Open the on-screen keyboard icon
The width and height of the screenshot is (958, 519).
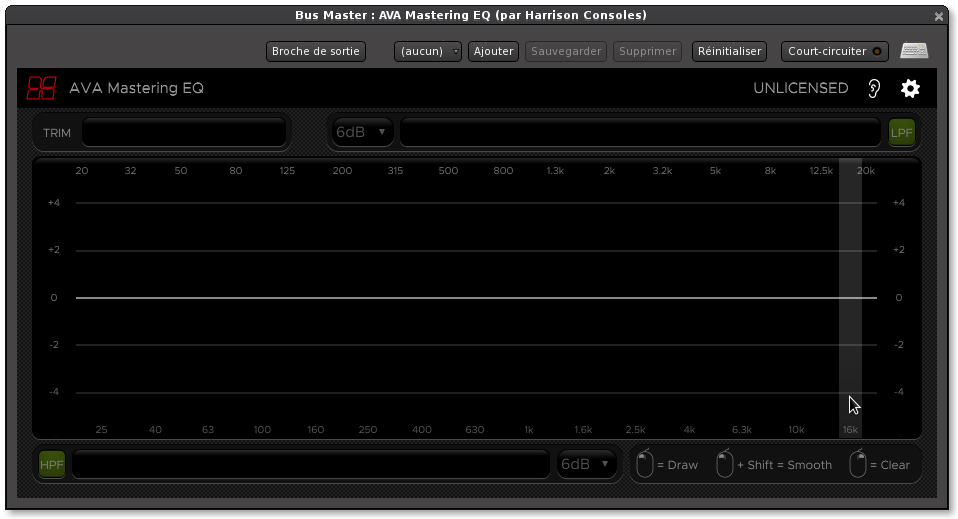(914, 51)
